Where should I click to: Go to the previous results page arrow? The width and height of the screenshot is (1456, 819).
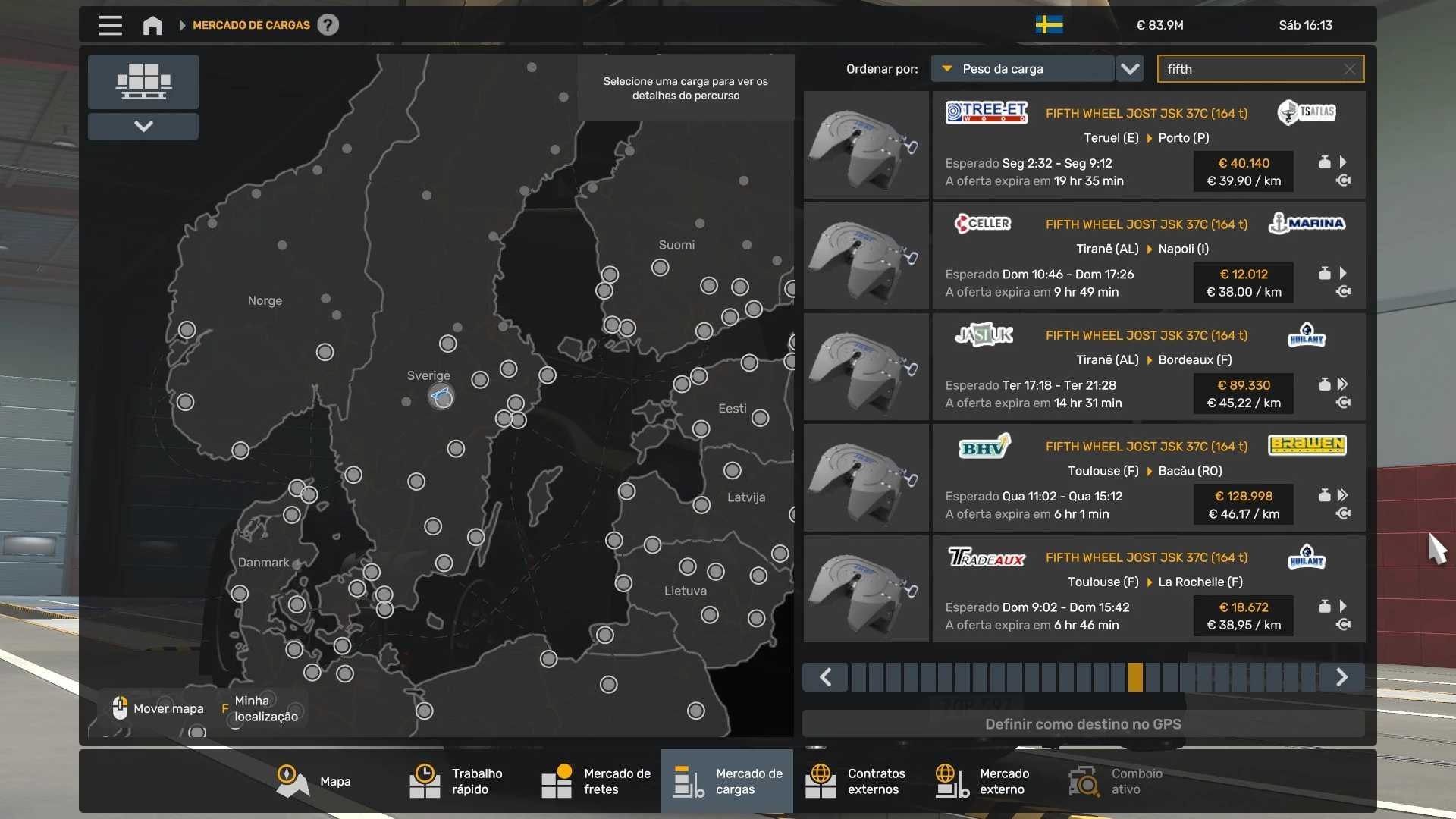point(826,676)
